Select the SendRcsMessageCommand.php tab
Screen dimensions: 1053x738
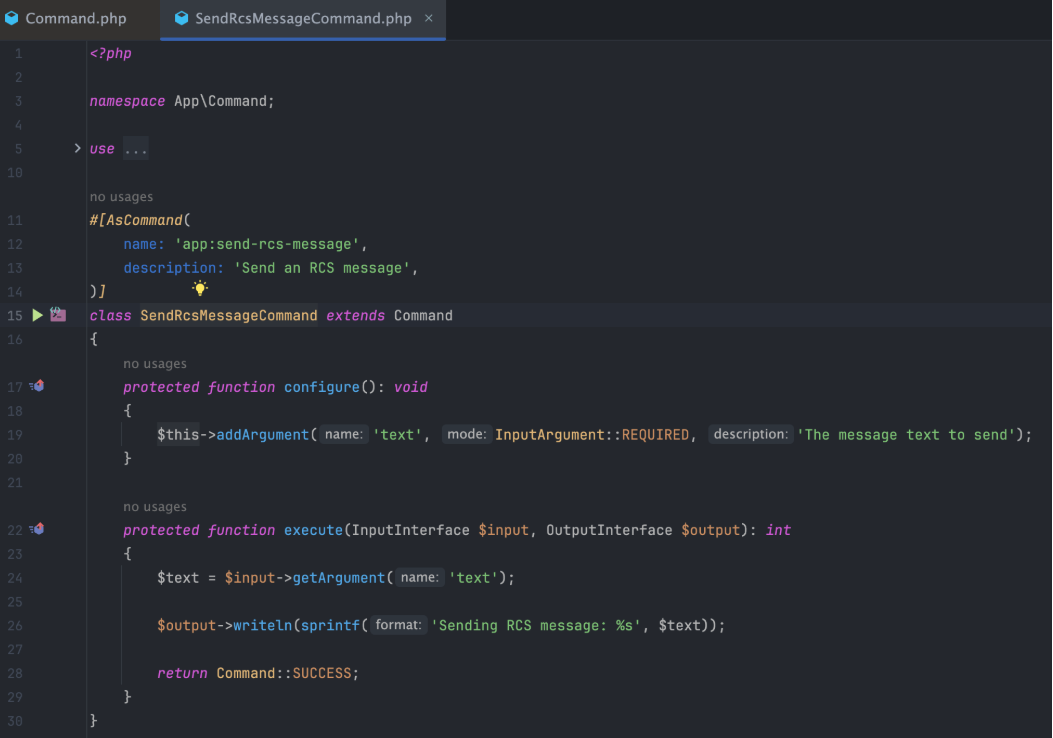point(303,19)
